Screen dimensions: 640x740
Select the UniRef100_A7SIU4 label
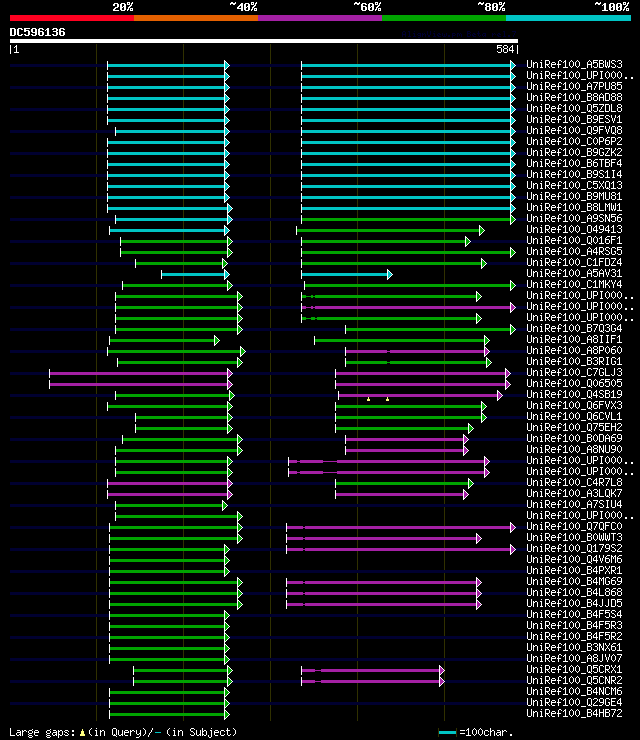(574, 505)
